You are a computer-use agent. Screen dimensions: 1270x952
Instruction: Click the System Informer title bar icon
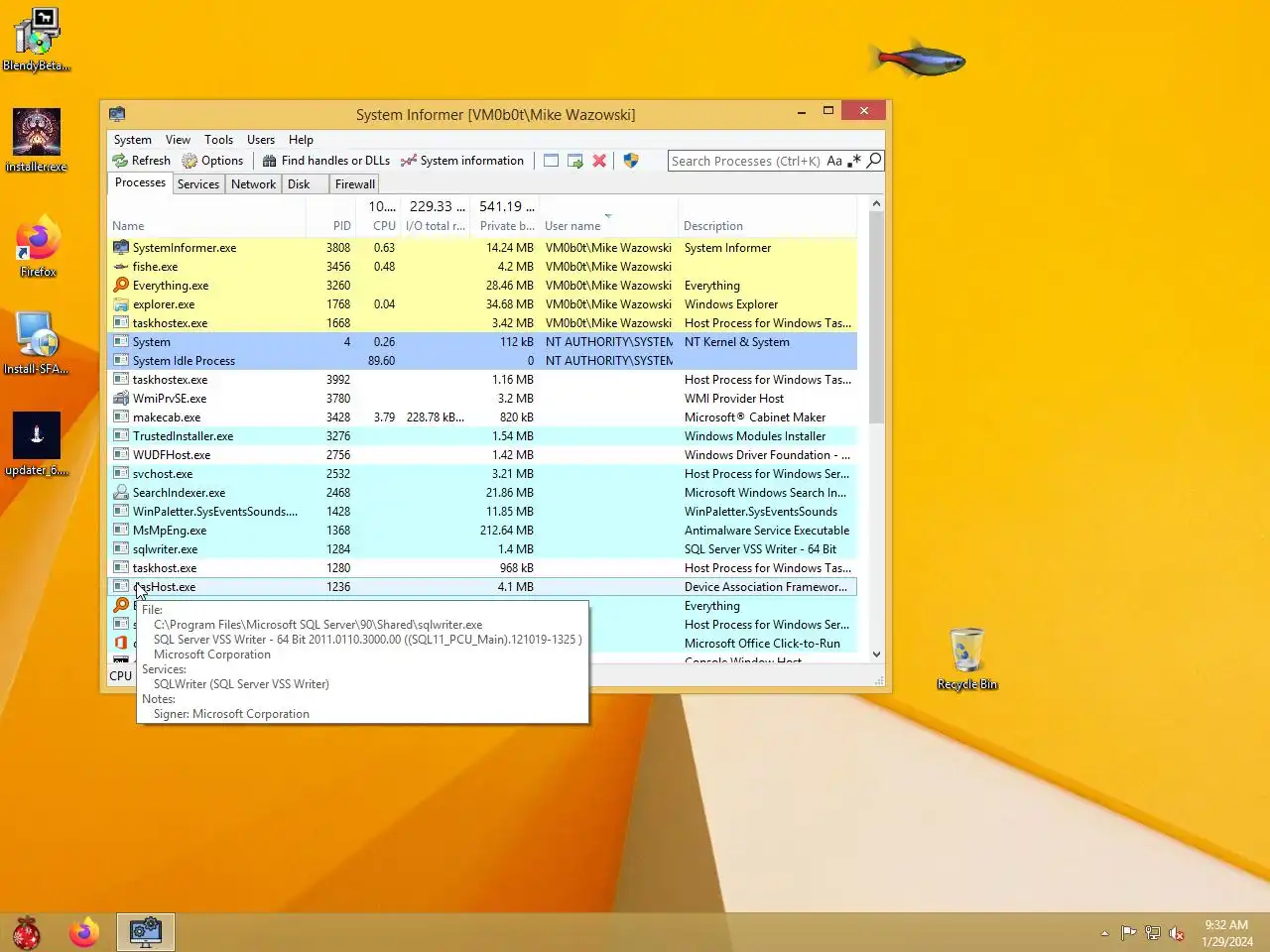pyautogui.click(x=117, y=114)
